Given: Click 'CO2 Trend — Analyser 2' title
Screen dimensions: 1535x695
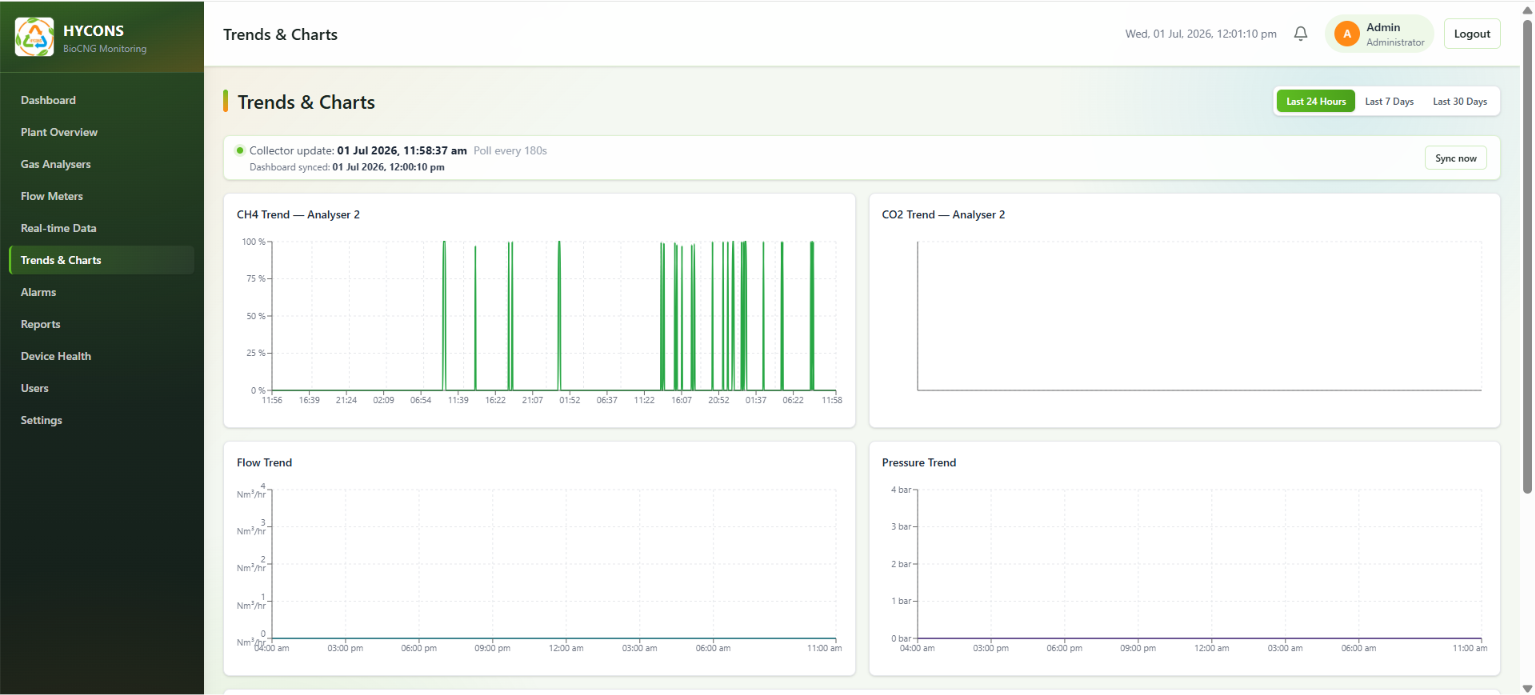Looking at the screenshot, I should 943,215.
